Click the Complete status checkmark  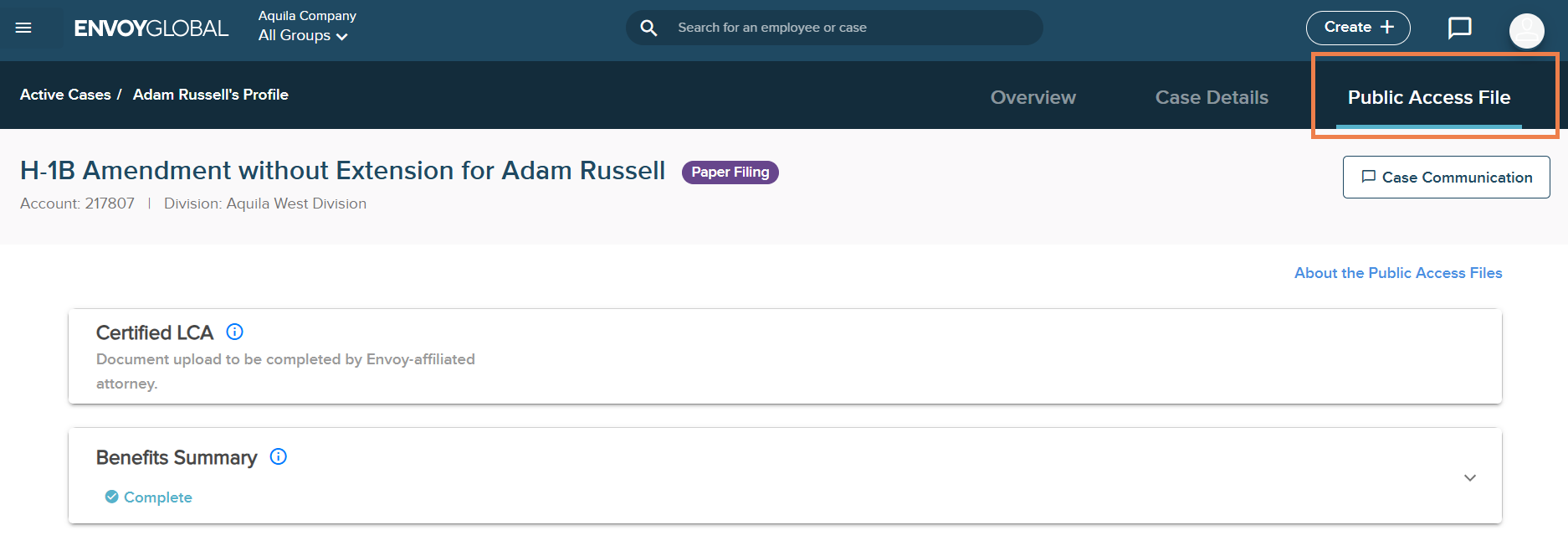click(x=111, y=497)
